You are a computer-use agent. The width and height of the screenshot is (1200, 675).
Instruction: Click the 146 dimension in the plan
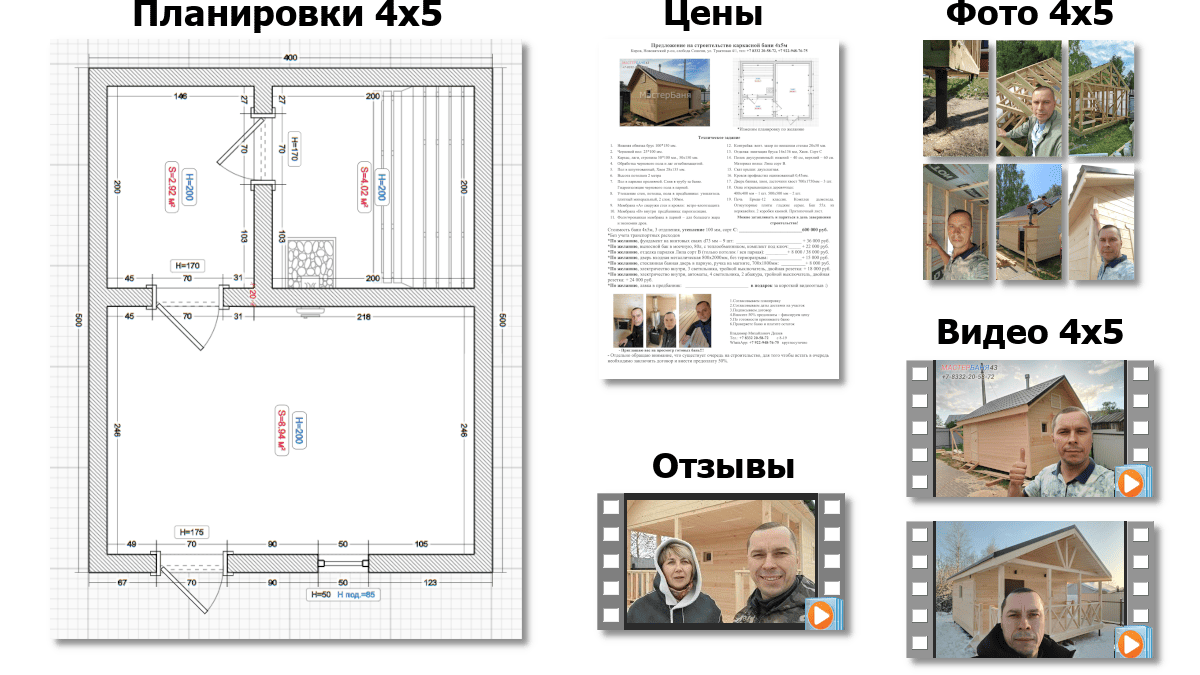pos(181,96)
